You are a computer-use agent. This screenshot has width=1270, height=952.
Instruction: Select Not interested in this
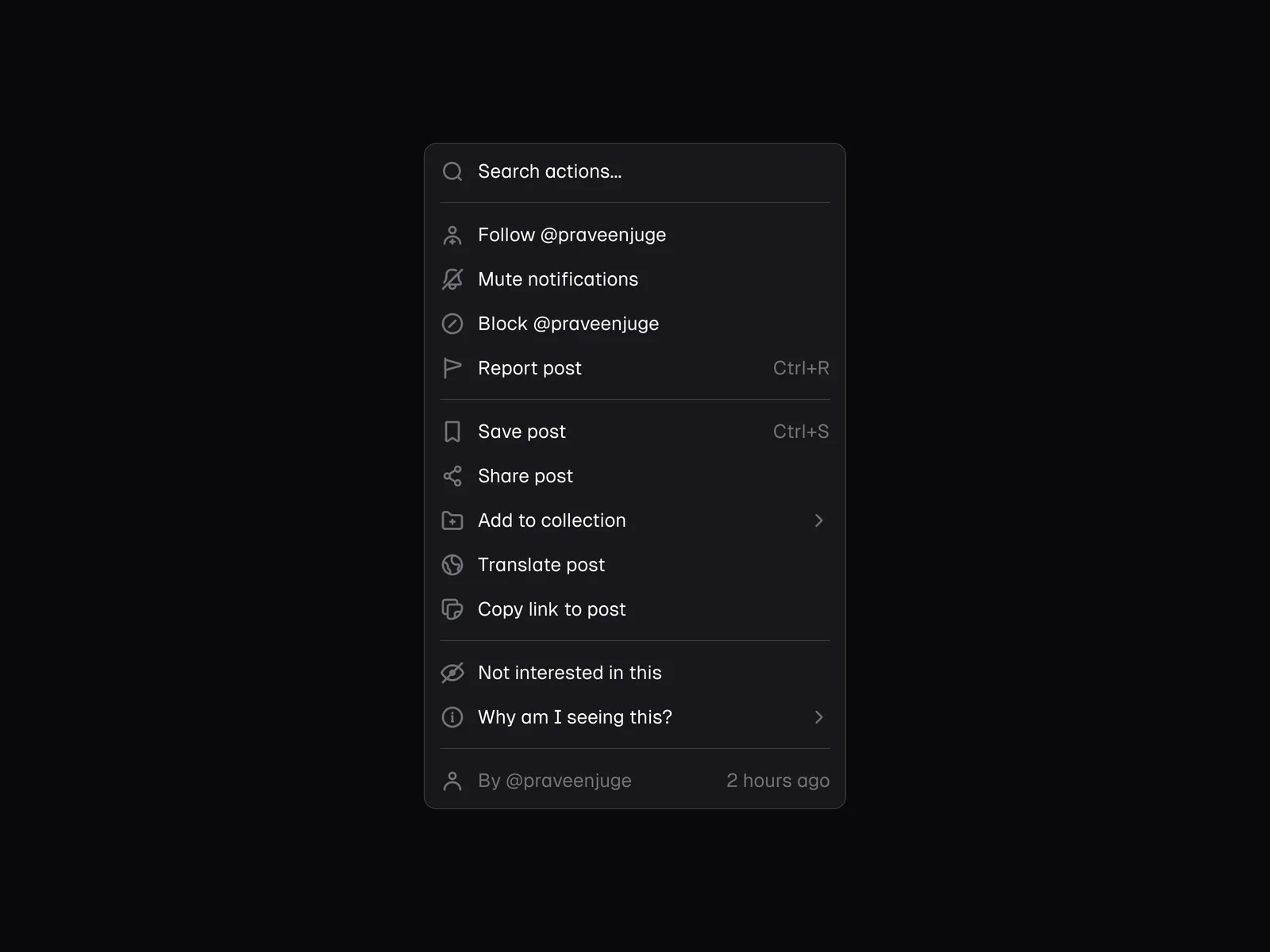point(569,673)
